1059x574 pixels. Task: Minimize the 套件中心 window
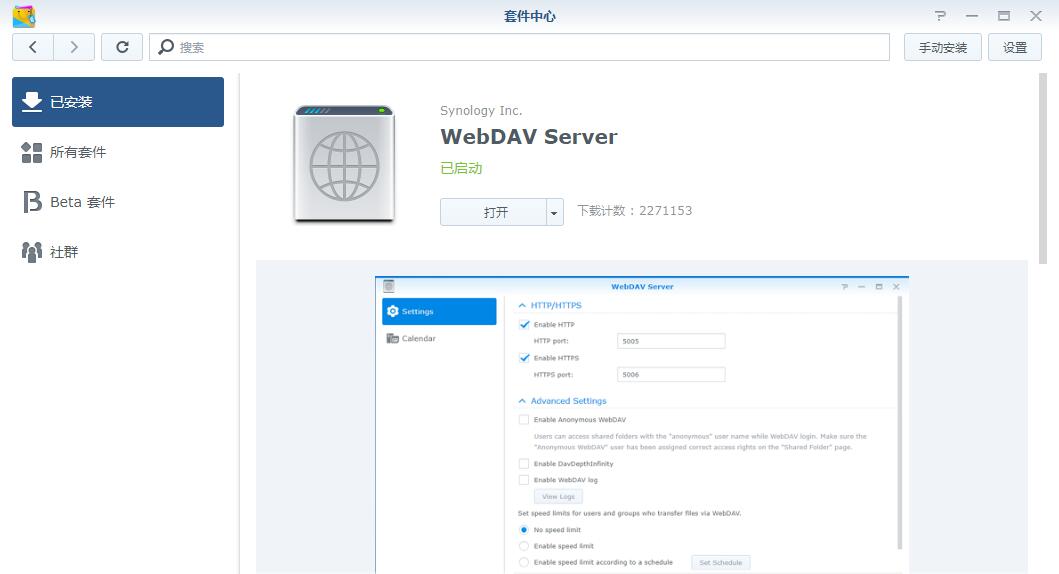coord(972,16)
